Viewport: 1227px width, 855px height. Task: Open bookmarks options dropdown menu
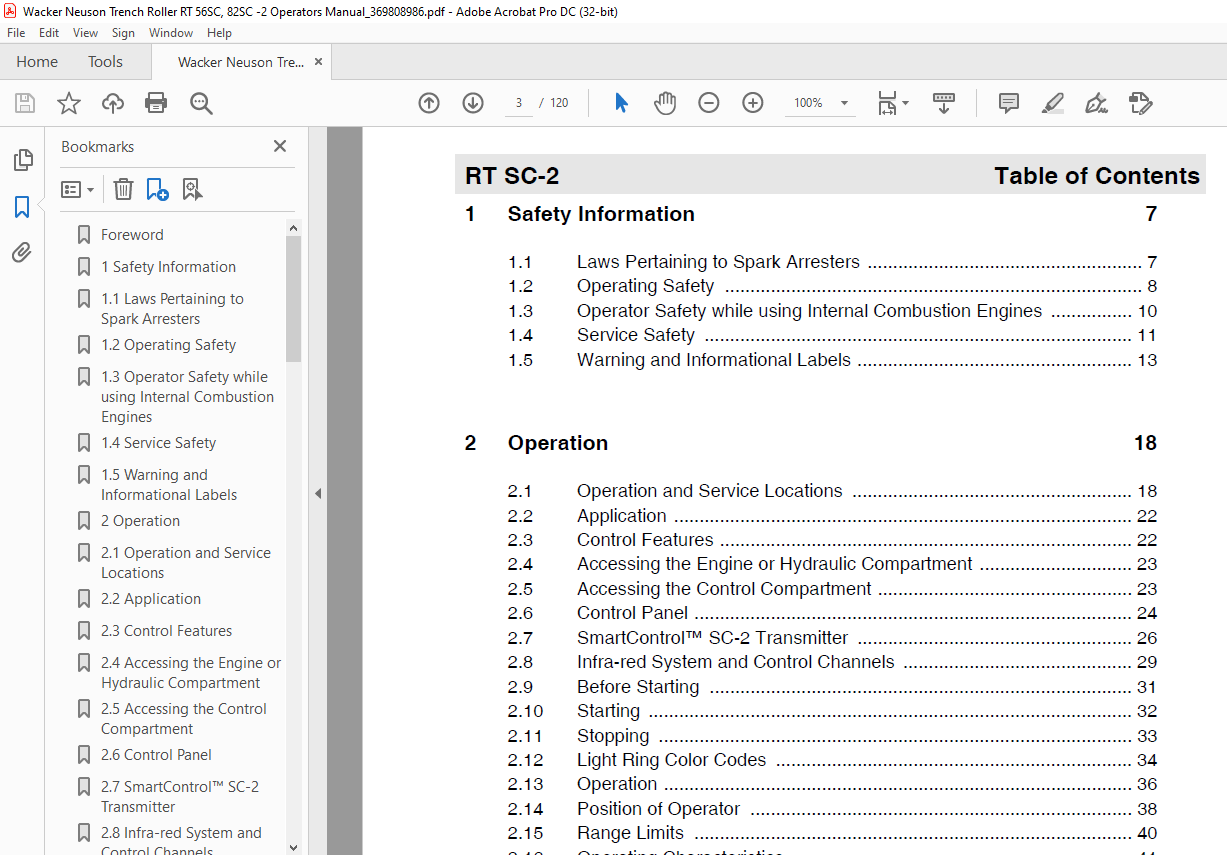coord(77,189)
